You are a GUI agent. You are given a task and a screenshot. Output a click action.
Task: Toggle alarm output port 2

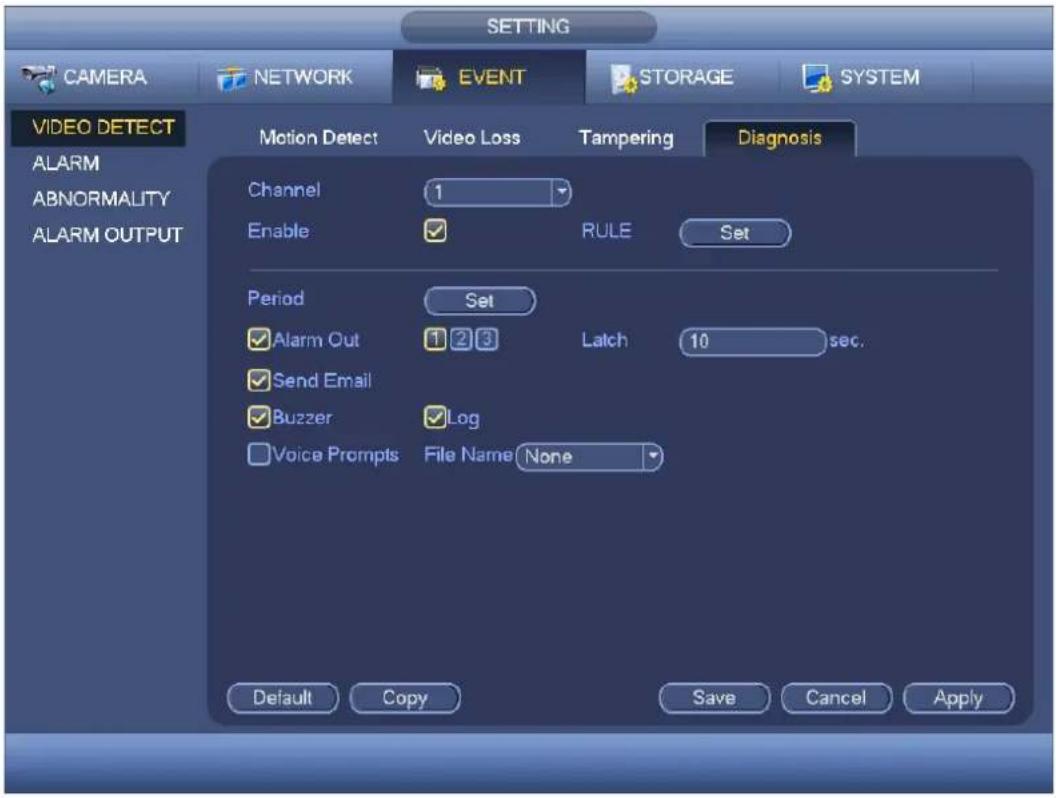point(461,339)
